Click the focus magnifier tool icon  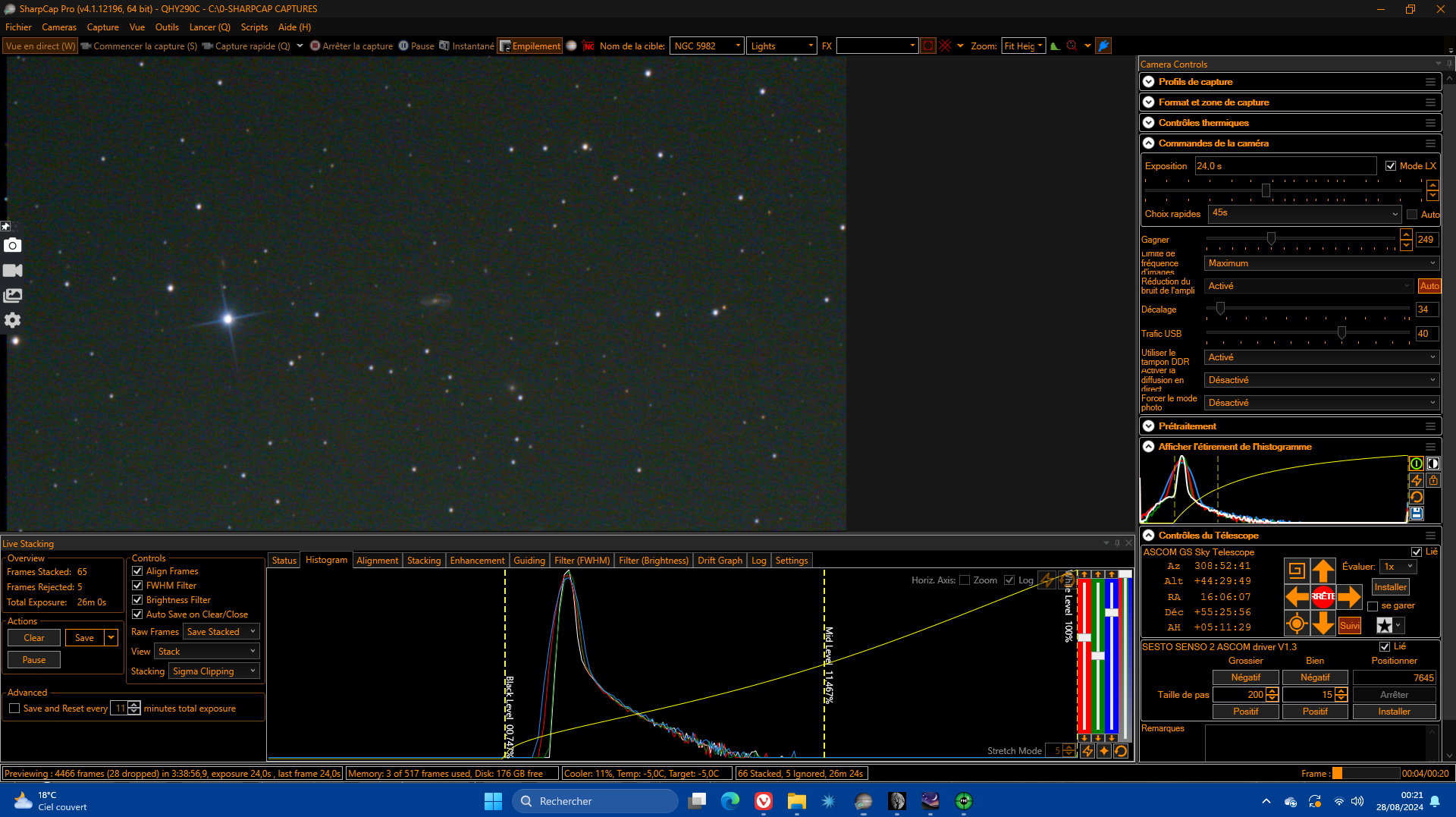(x=1072, y=46)
